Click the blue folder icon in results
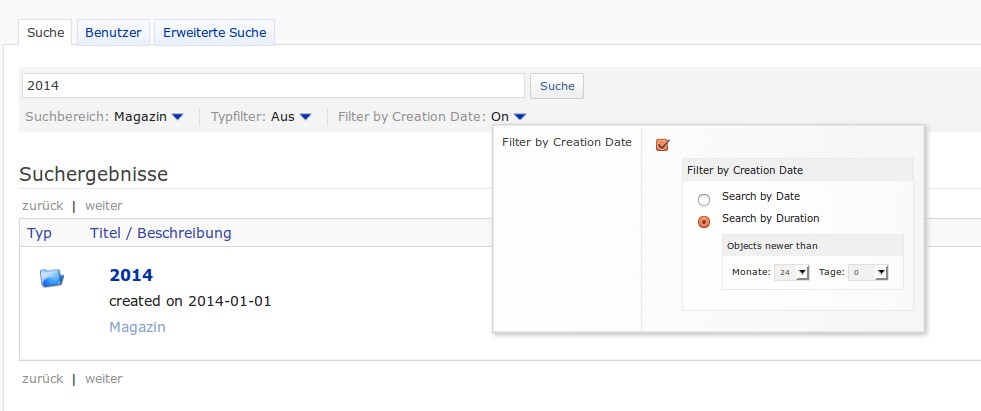Image resolution: width=981 pixels, height=411 pixels. [52, 278]
